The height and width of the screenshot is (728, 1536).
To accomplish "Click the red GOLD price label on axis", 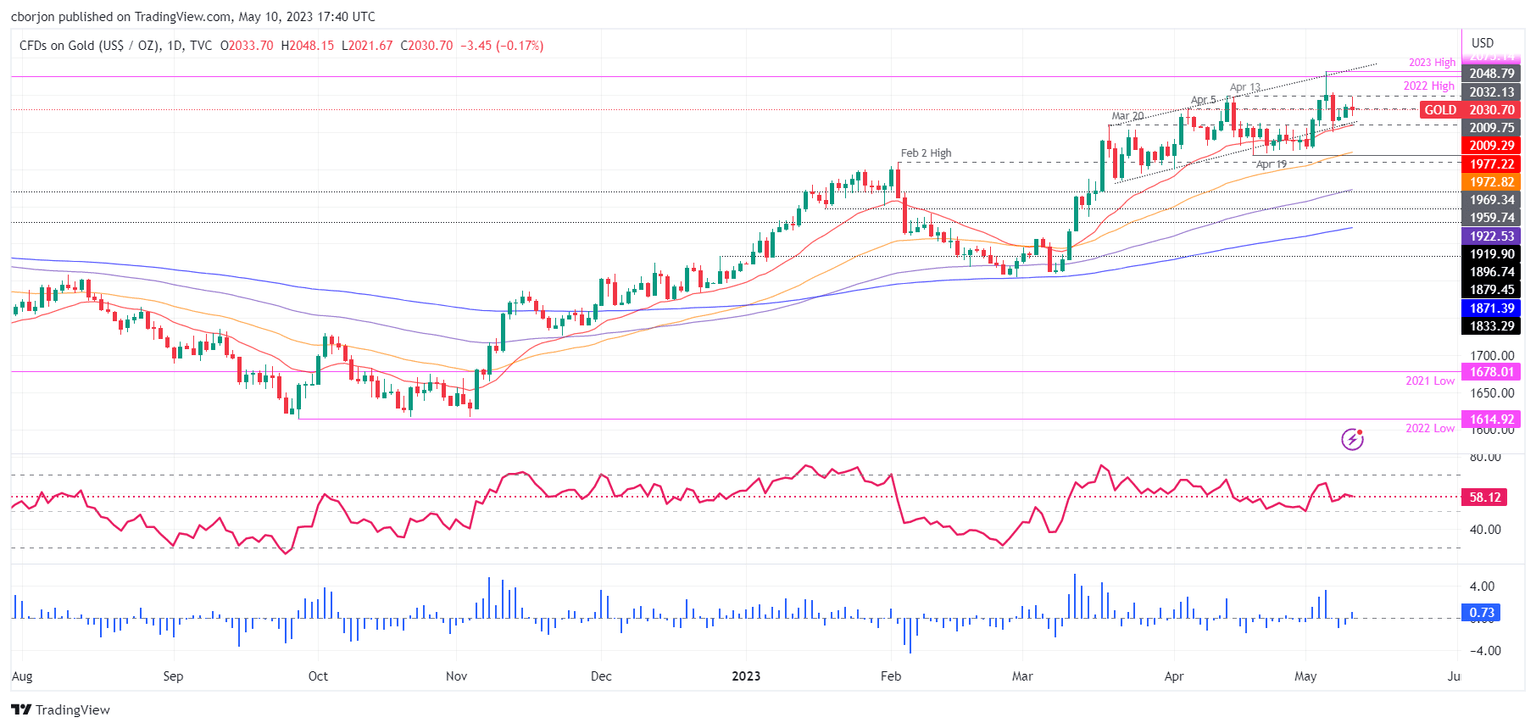I will (1440, 110).
